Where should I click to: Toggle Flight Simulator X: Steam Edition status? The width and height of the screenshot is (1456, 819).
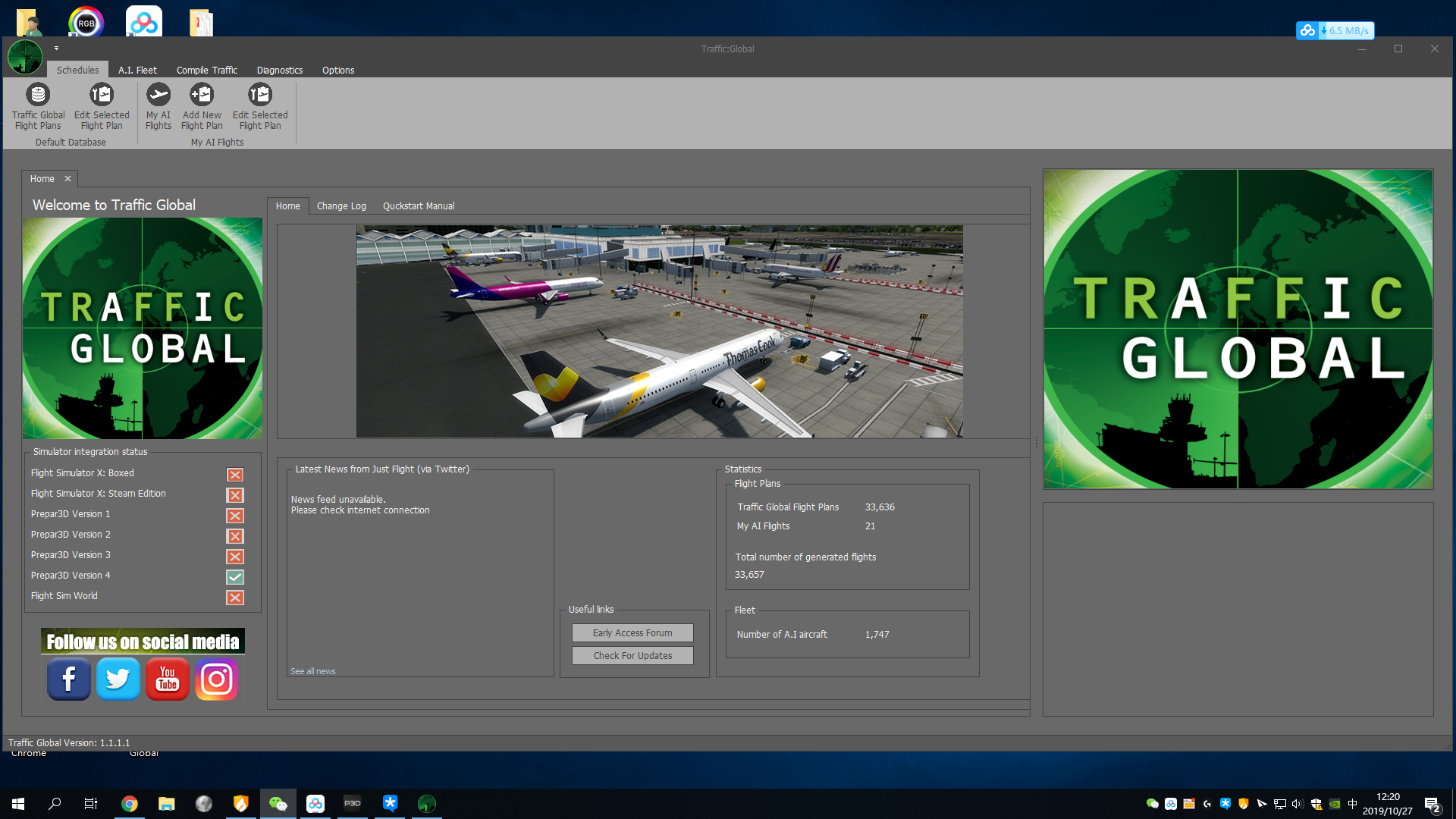[235, 495]
